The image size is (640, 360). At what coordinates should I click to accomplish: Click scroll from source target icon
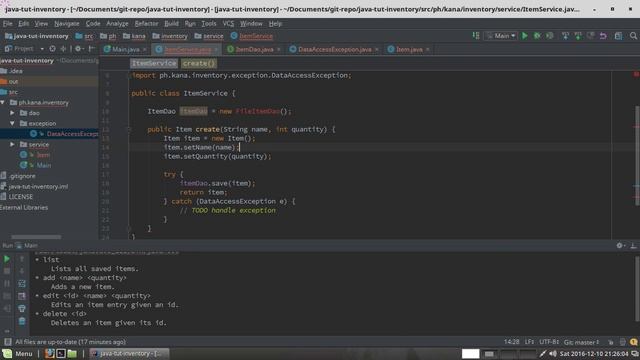[52, 49]
